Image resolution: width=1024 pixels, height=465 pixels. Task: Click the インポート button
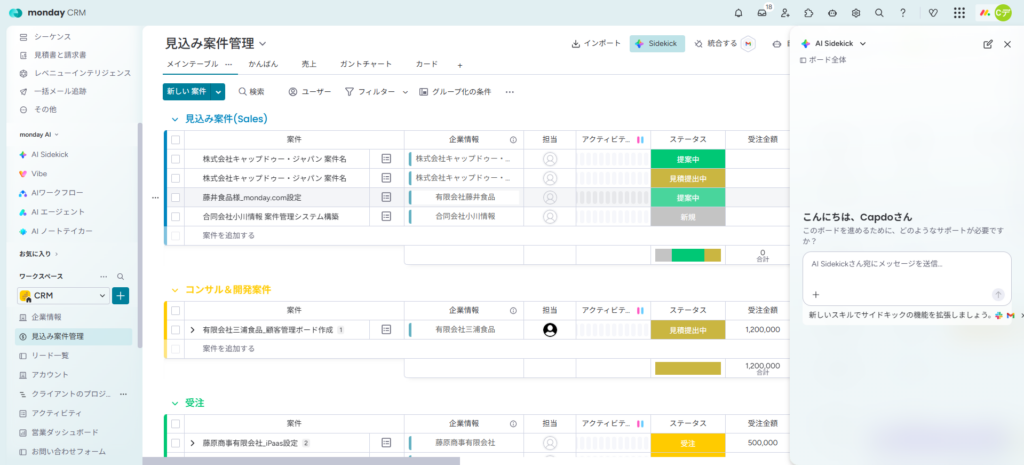tap(596, 44)
